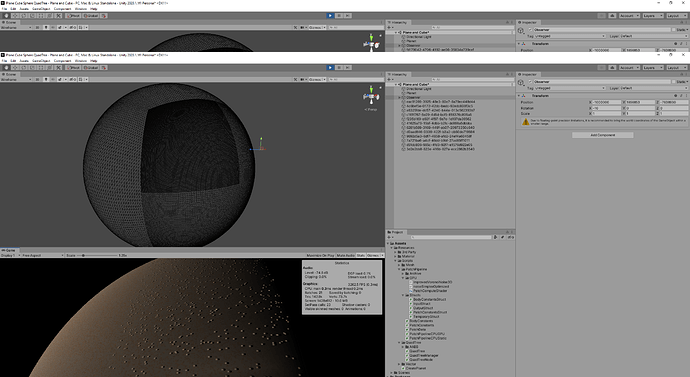690x377 pixels.
Task: Open the Tag dropdown in front Inspector
Action: (570, 88)
